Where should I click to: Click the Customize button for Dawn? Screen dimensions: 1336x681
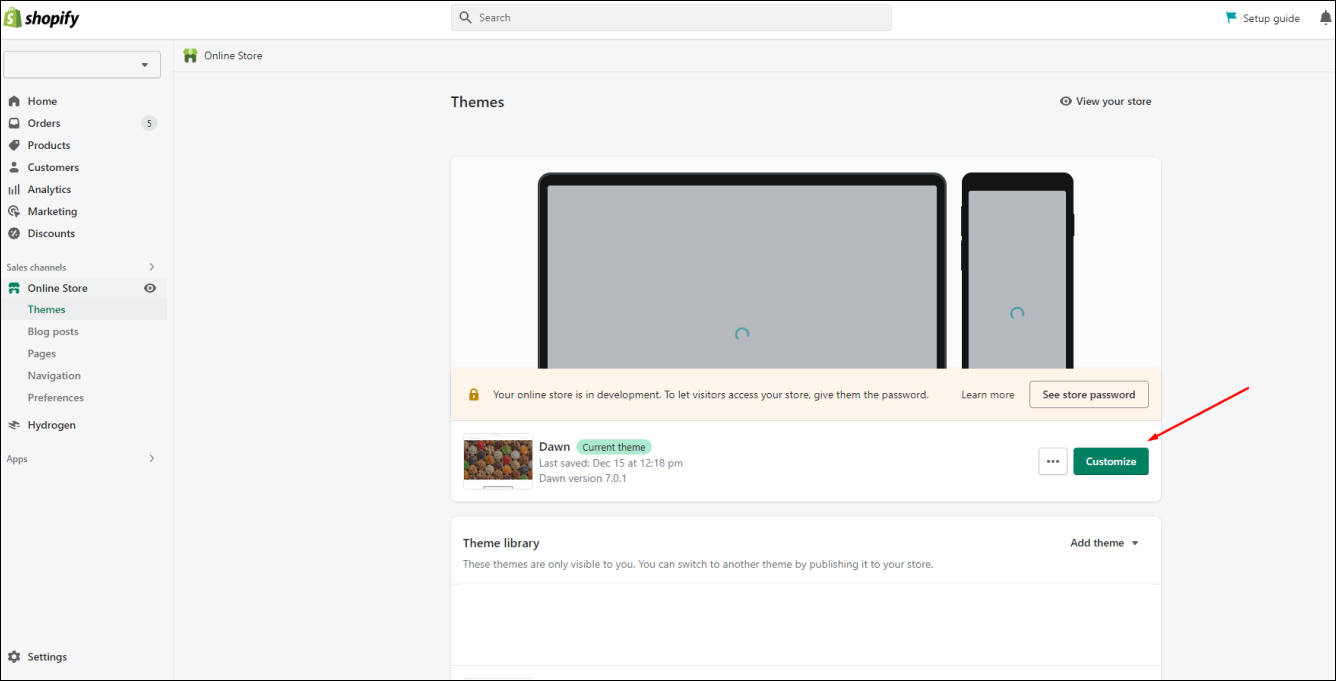pyautogui.click(x=1111, y=461)
